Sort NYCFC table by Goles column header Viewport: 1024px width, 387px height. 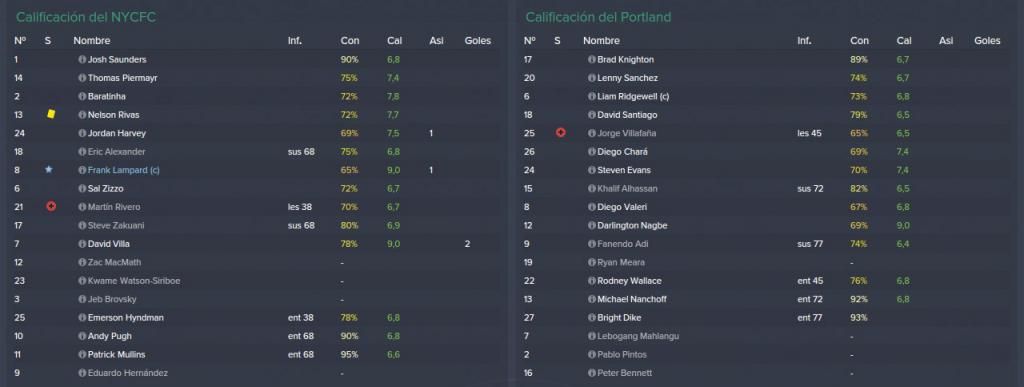point(477,40)
